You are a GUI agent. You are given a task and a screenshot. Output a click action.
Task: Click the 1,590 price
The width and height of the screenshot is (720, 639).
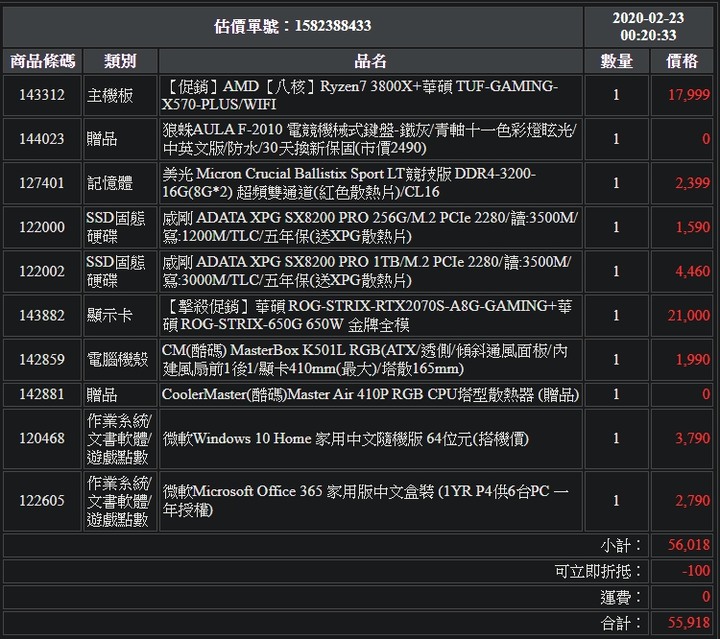[692, 227]
